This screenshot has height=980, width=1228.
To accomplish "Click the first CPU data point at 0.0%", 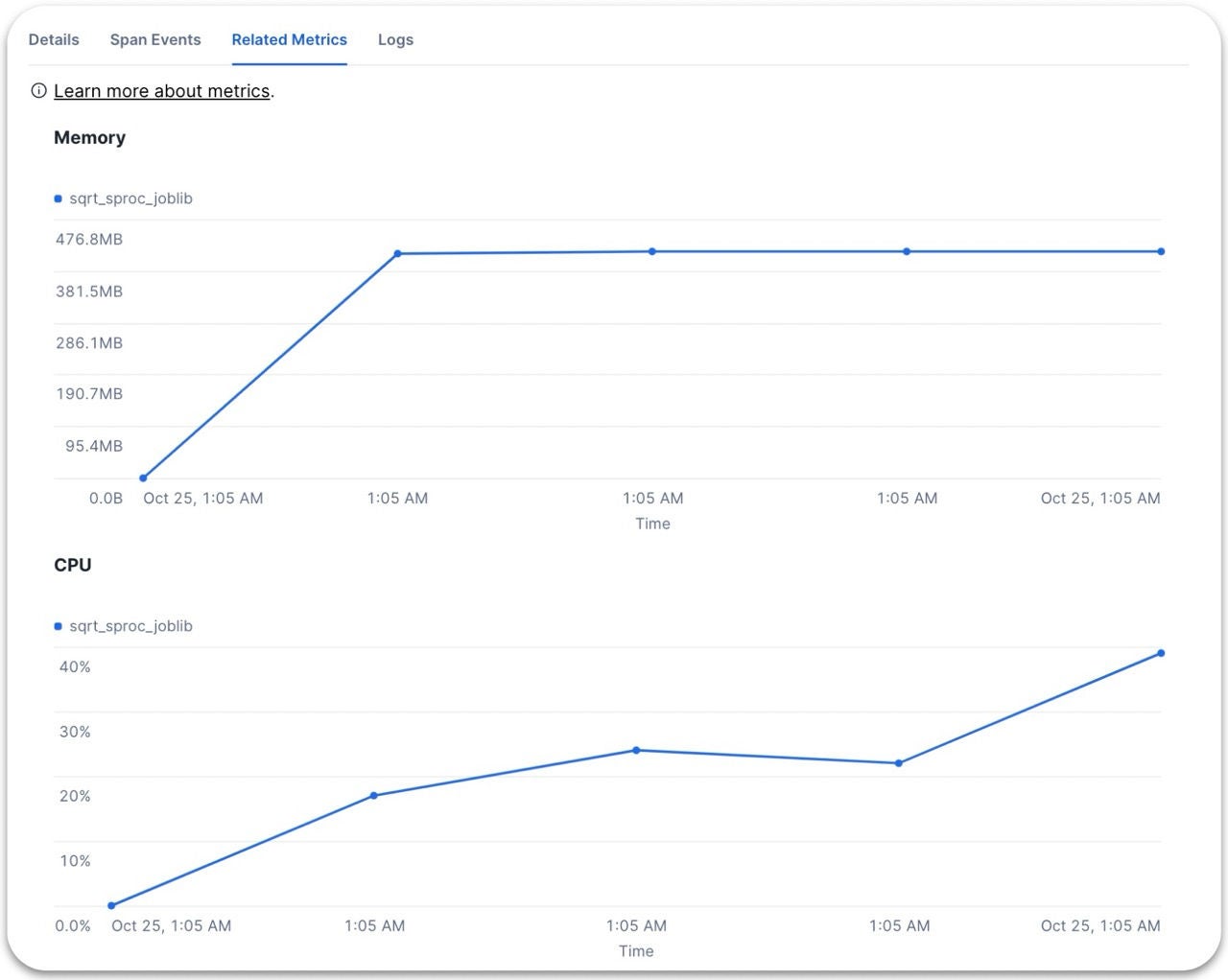I will 111,905.
